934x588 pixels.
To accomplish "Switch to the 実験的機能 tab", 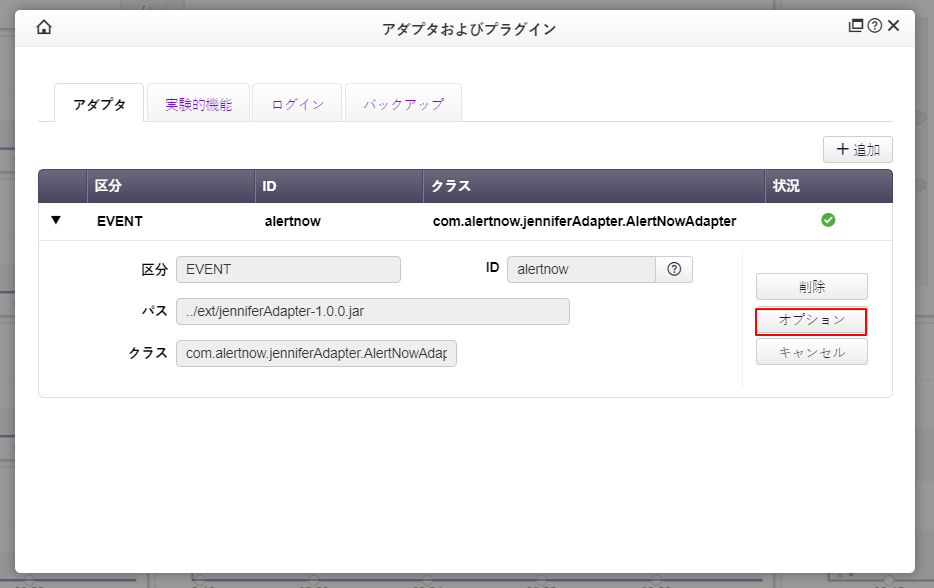I will click(198, 104).
